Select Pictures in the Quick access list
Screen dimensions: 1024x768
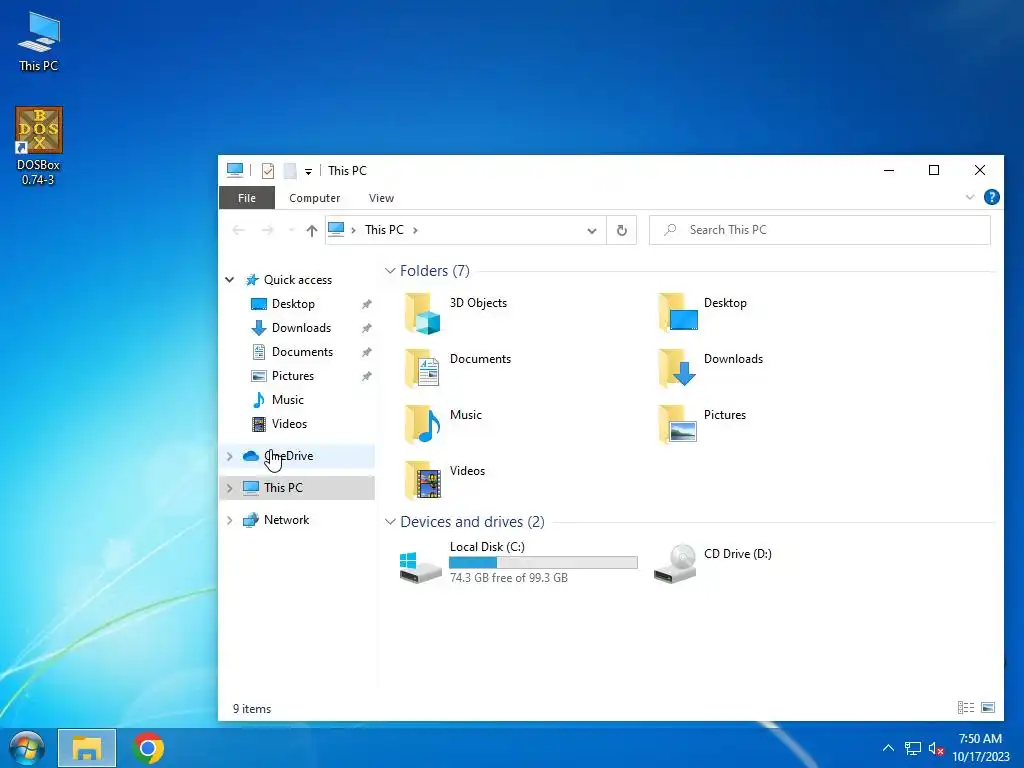coord(293,376)
